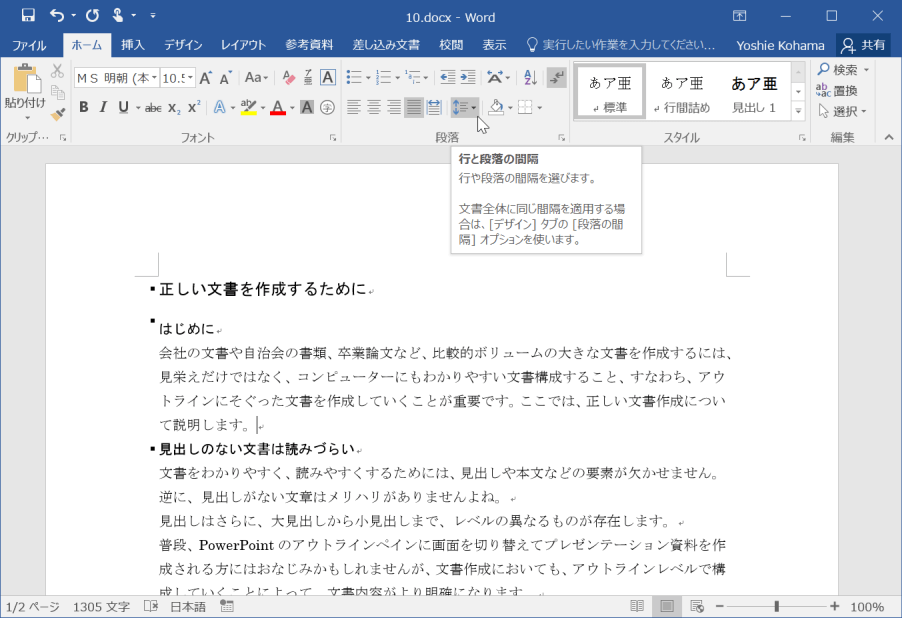This screenshot has width=902, height=618.
Task: Click the 1305 文字 word count
Action: tap(101, 606)
